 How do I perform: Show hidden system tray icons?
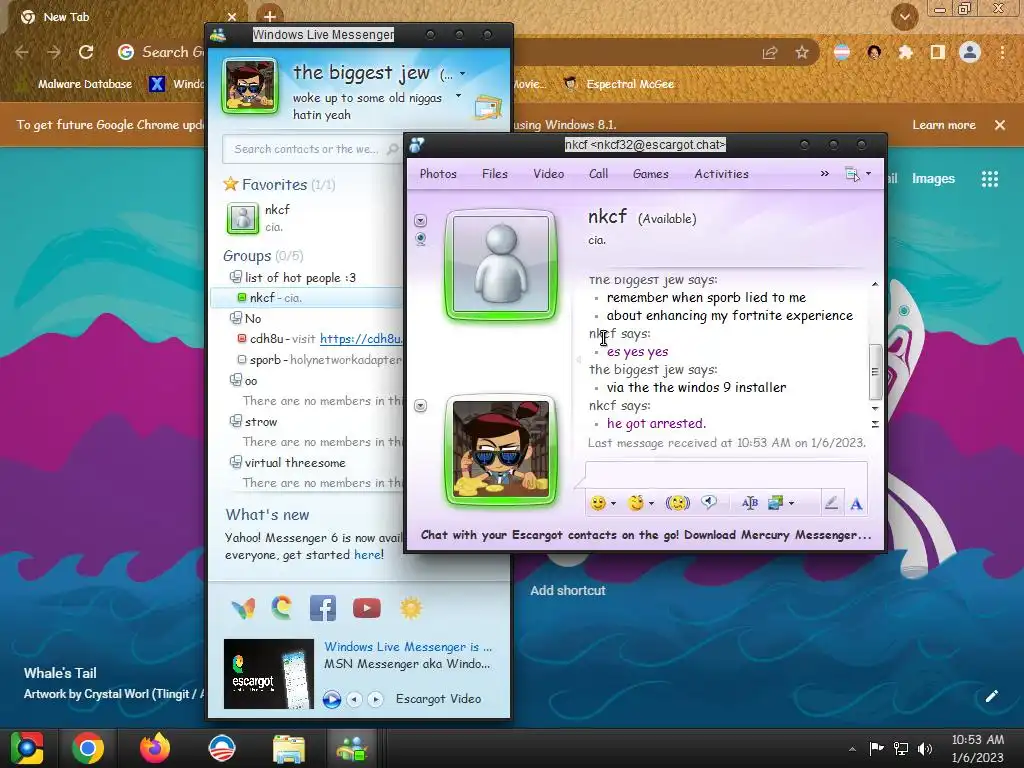(x=852, y=750)
